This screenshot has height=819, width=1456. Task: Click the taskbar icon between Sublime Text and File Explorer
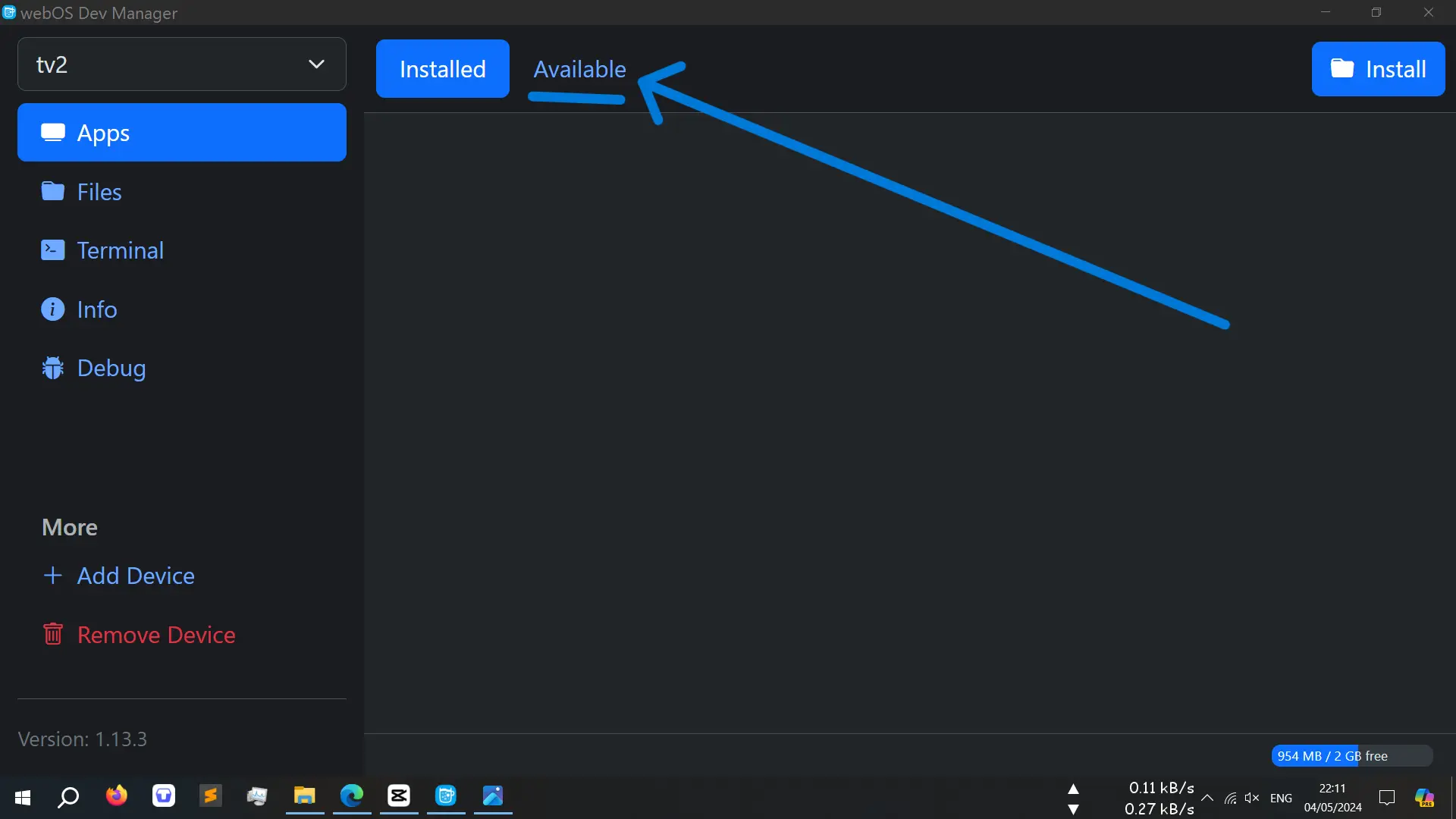(257, 796)
